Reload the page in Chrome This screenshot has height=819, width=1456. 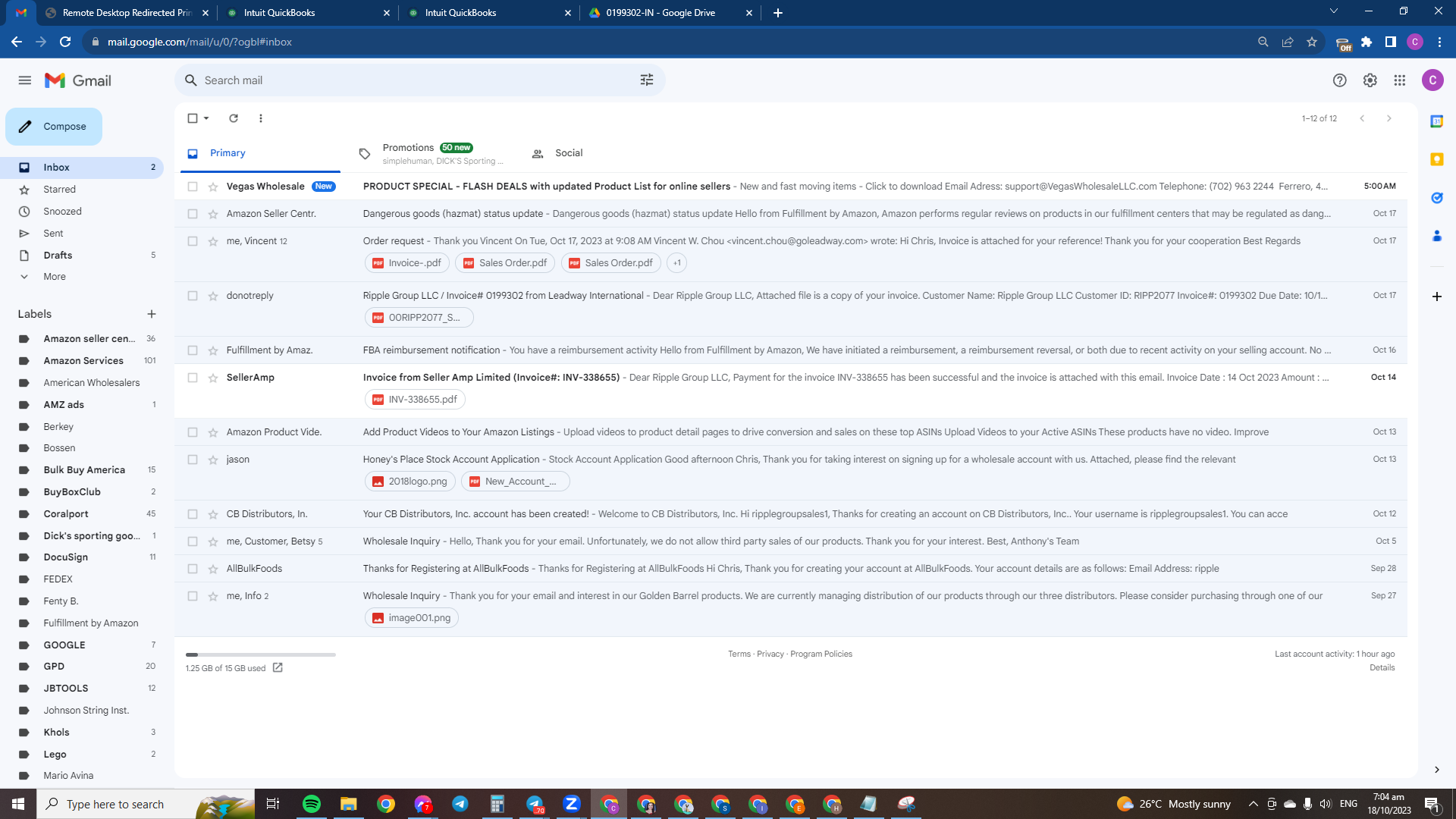pyautogui.click(x=65, y=42)
